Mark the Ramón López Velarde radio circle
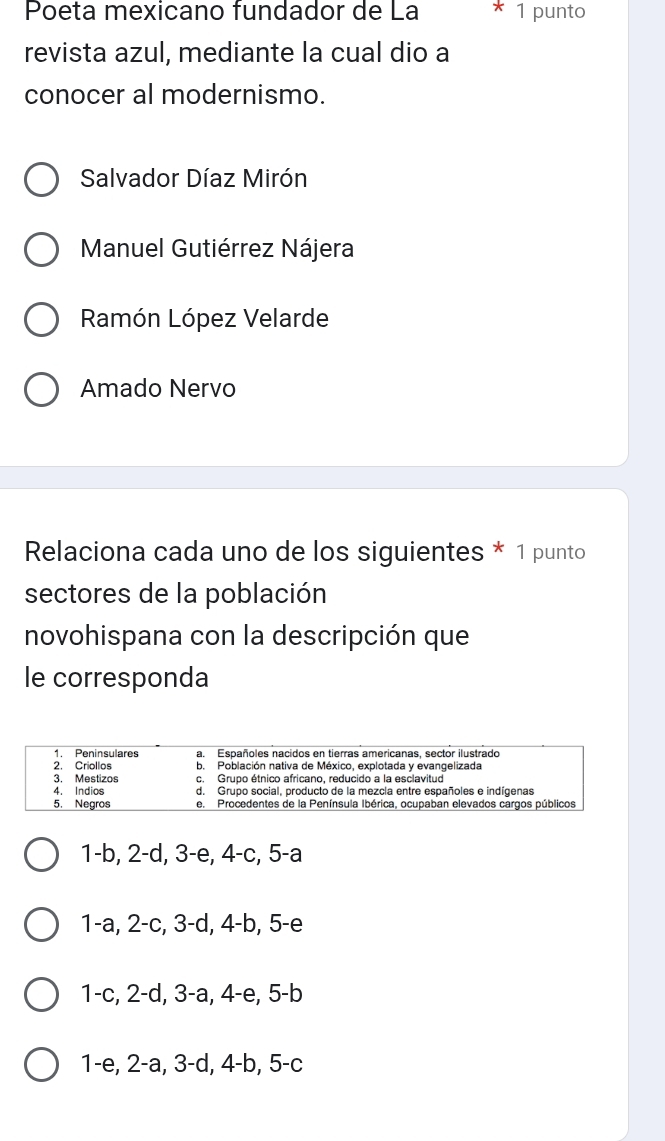 (x=41, y=320)
